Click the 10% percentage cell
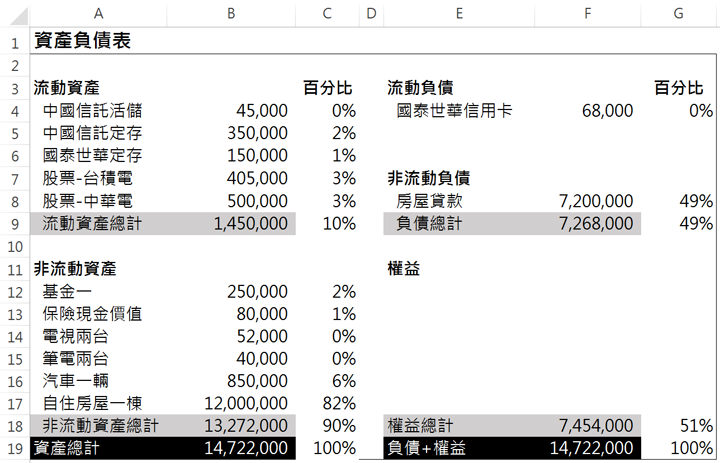This screenshot has width=720, height=463. pos(327,224)
